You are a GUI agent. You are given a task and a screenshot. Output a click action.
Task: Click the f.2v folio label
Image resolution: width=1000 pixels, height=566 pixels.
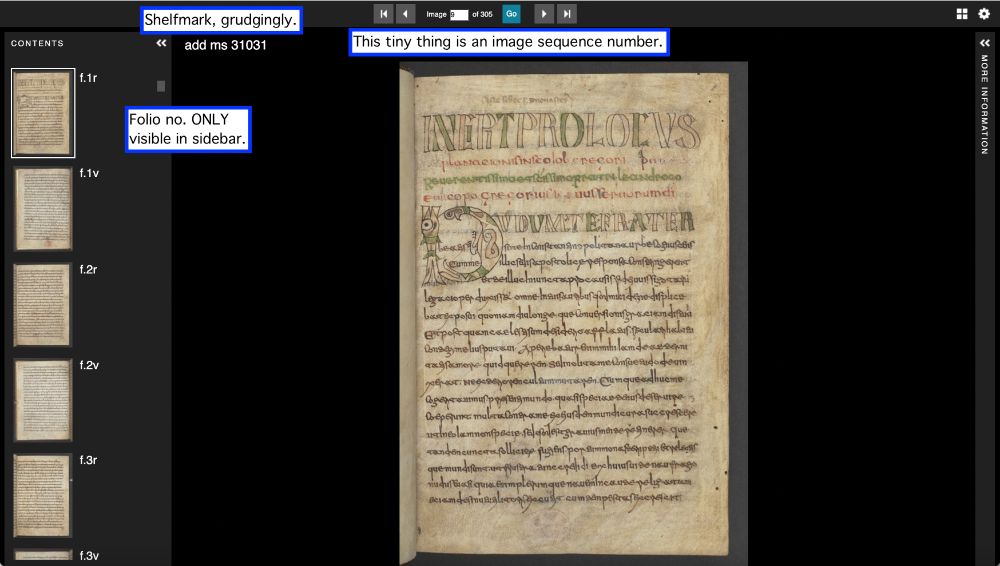pyautogui.click(x=89, y=365)
